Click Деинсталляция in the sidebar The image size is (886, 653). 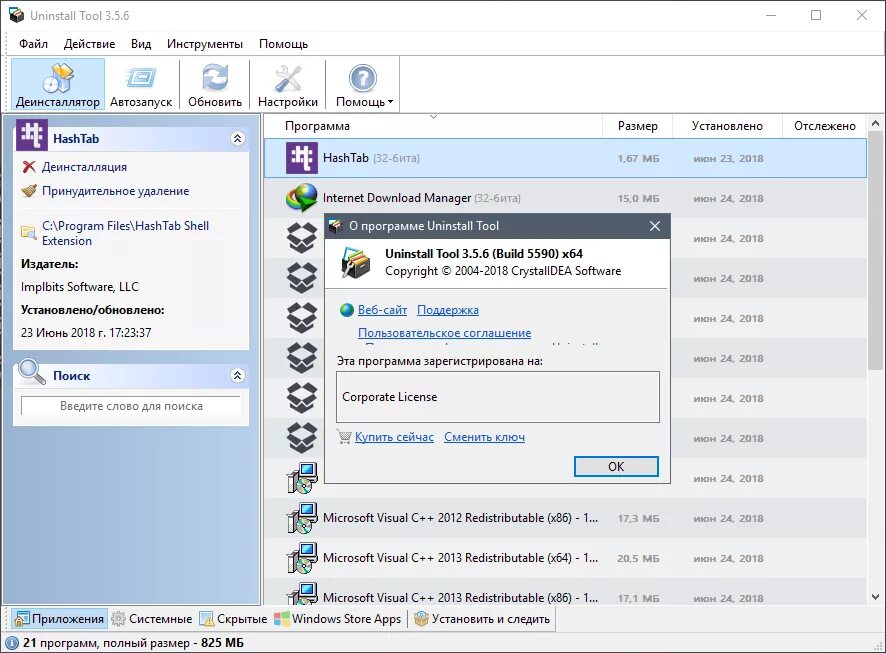click(x=84, y=167)
